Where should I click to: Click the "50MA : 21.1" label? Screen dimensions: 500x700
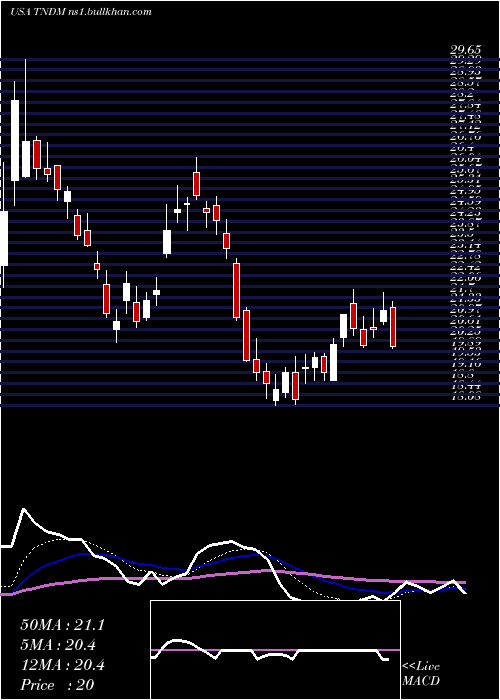tap(62, 625)
